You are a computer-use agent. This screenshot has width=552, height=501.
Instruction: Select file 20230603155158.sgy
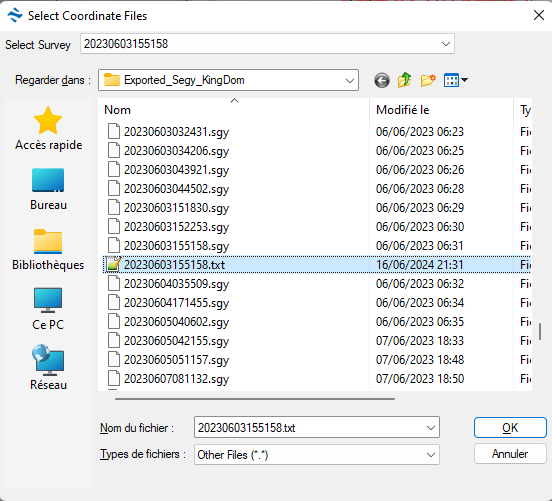tap(176, 246)
